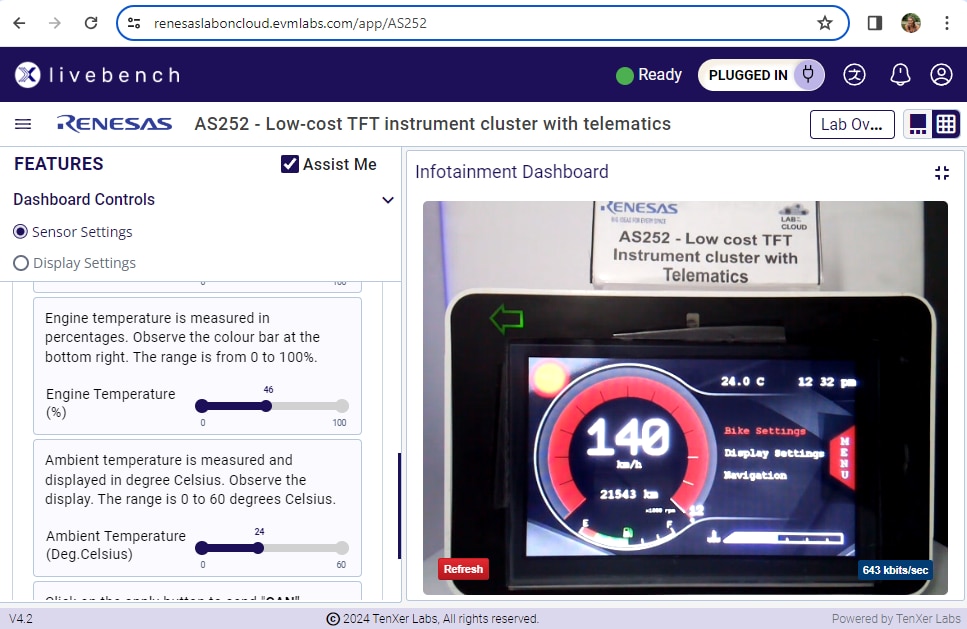Click the address bar URL field

pyautogui.click(x=482, y=23)
